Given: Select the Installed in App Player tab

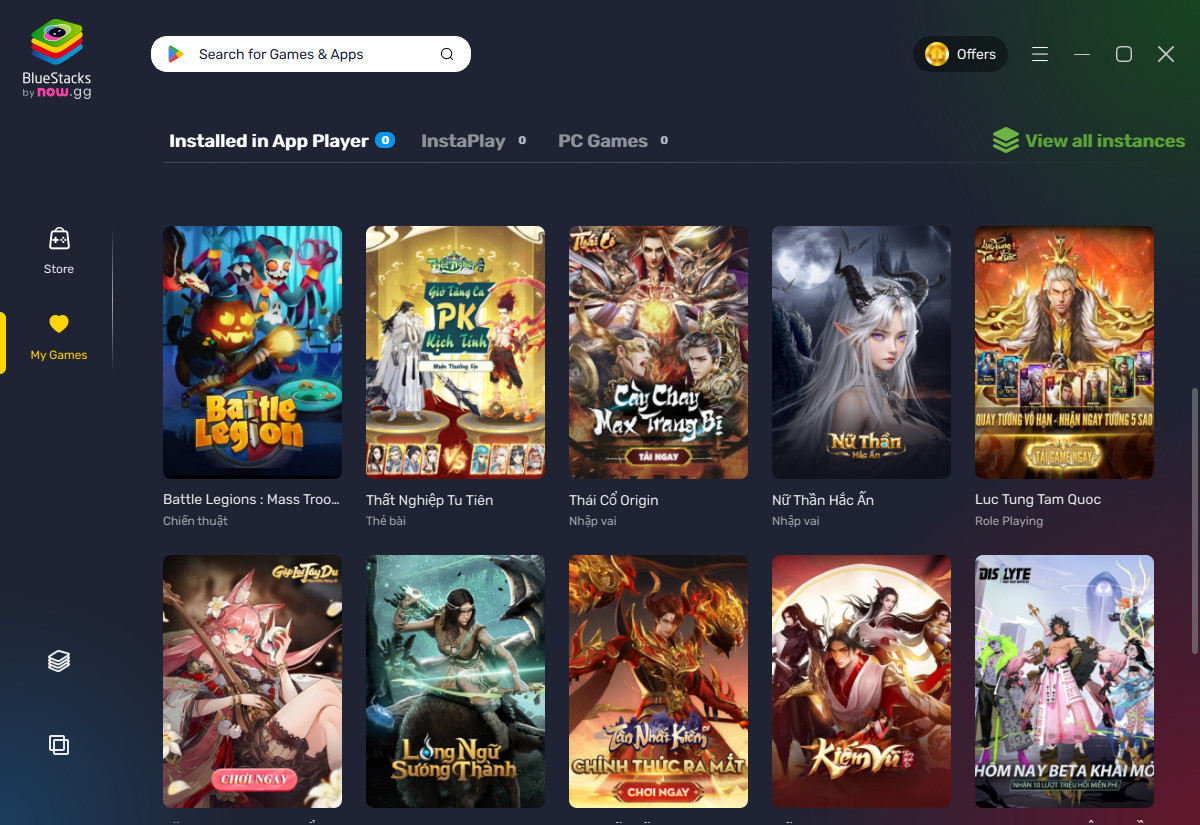Looking at the screenshot, I should pos(268,140).
